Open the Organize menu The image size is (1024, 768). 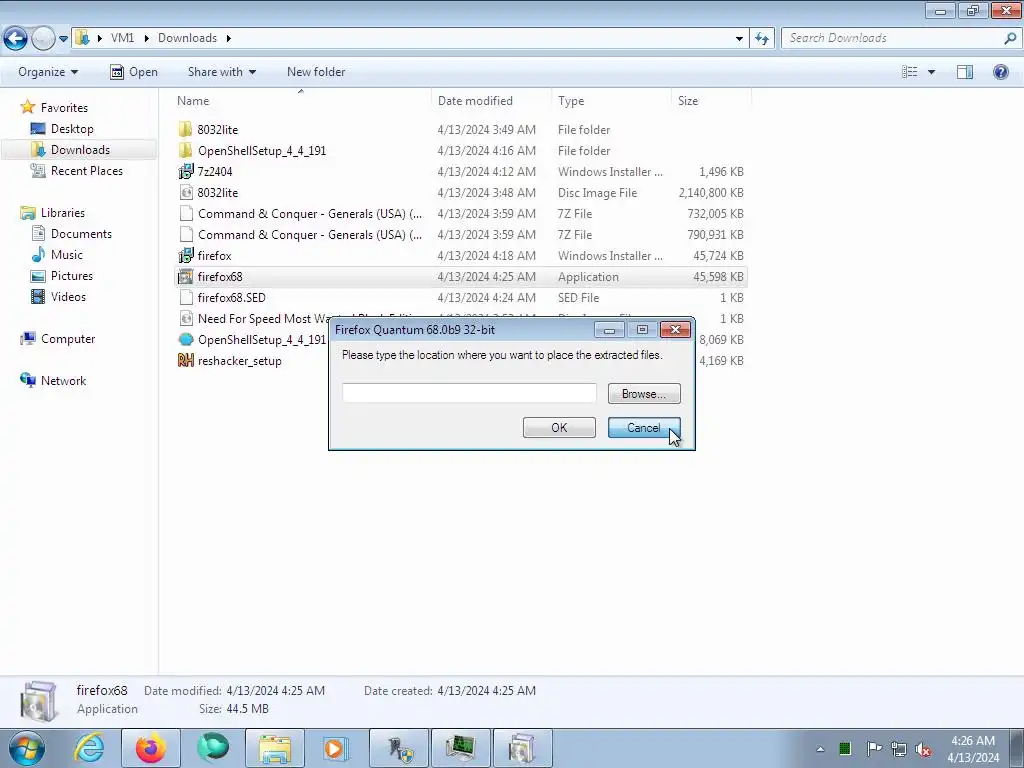click(48, 72)
